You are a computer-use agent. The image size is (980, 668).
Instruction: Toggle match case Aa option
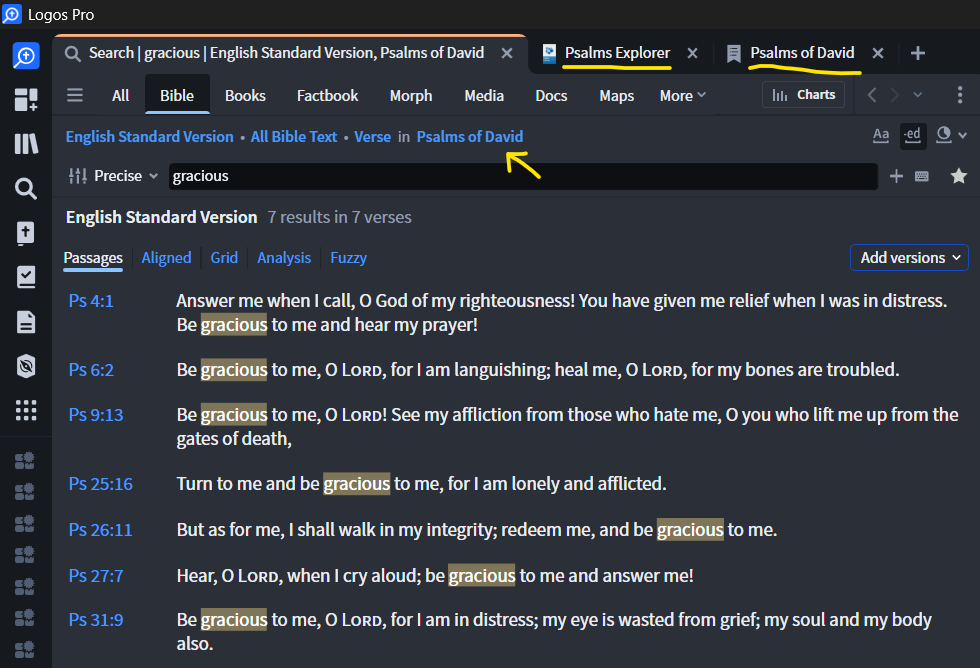click(881, 135)
